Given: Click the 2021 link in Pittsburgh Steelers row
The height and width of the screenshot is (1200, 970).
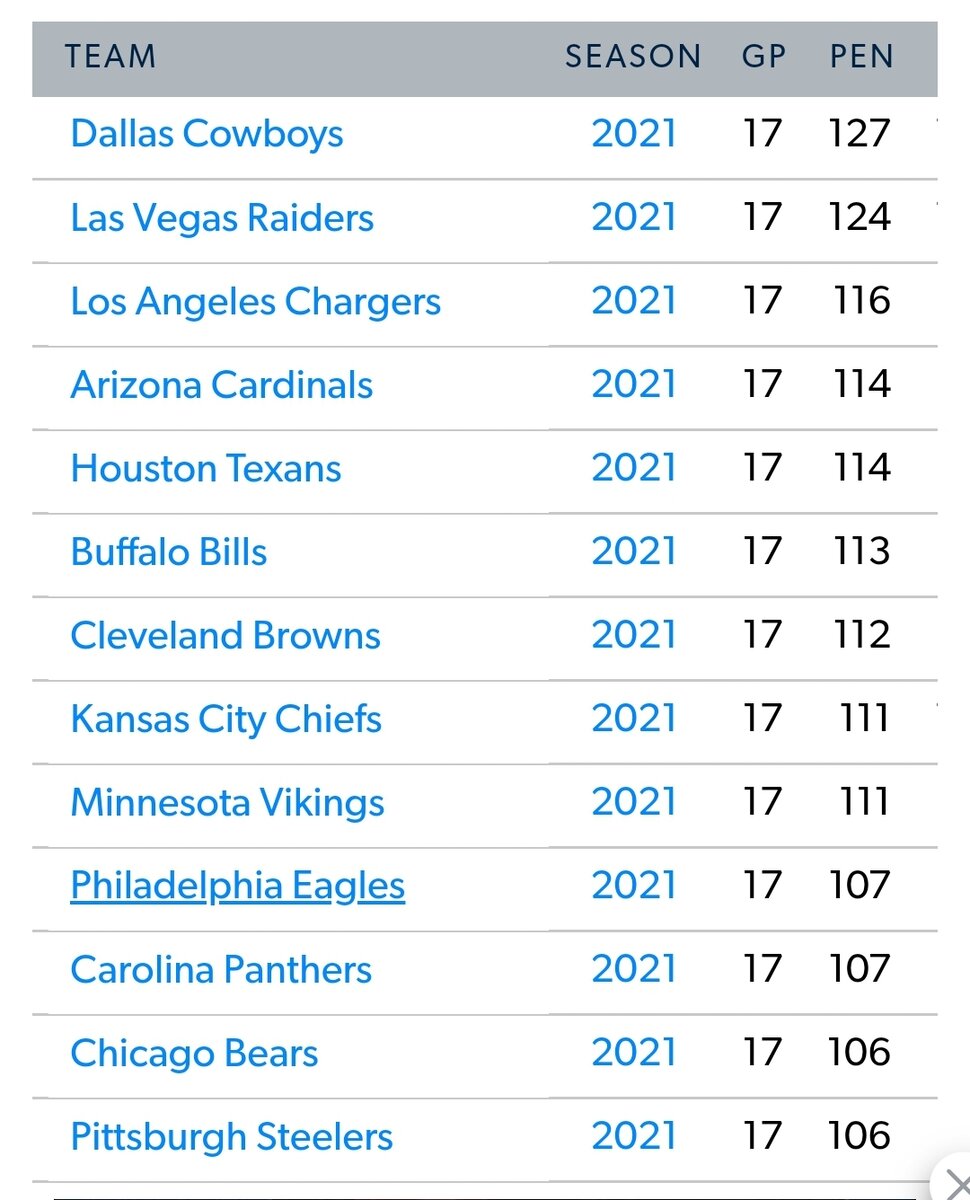Looking at the screenshot, I should point(634,1137).
